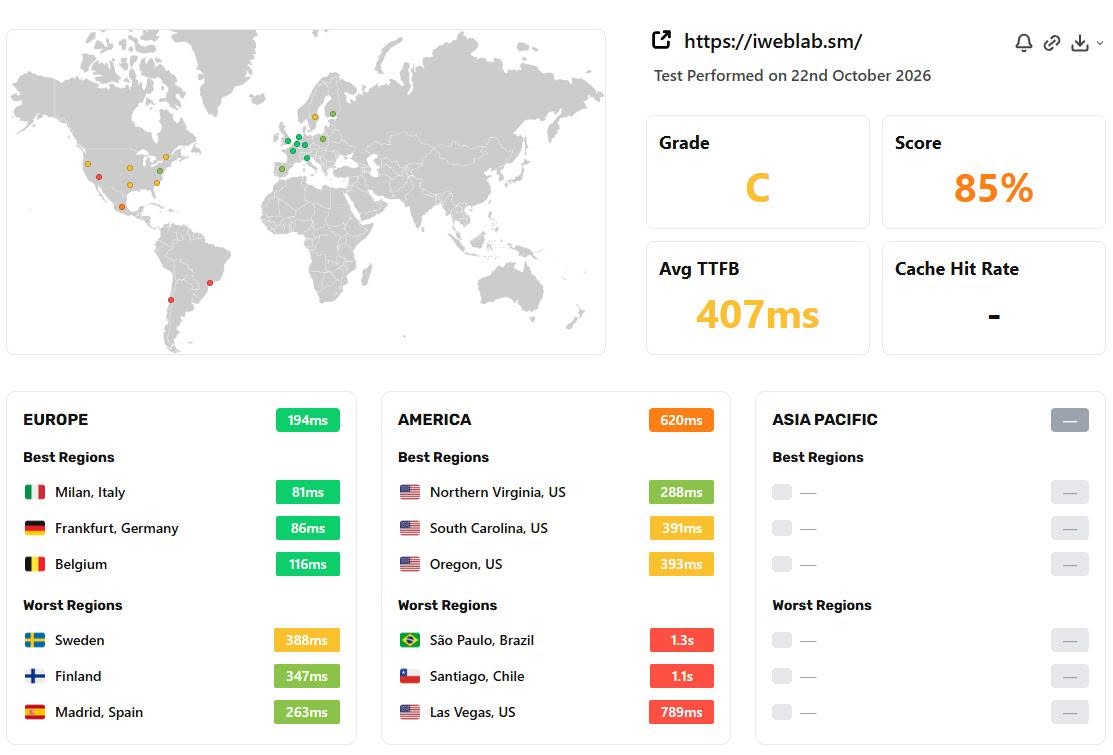Select the Finland region label

coord(78,676)
